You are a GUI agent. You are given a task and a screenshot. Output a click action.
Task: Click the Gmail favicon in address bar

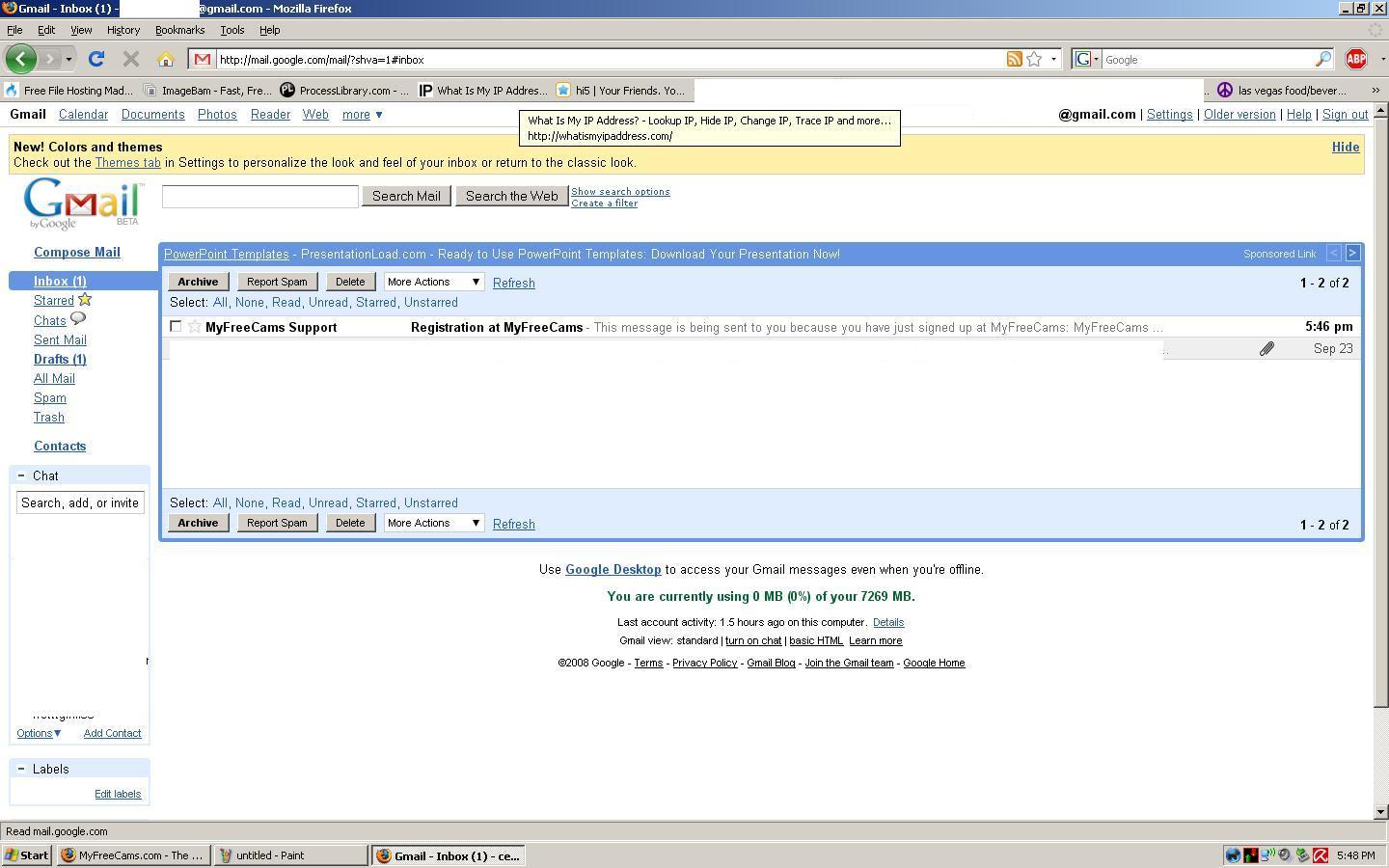202,59
